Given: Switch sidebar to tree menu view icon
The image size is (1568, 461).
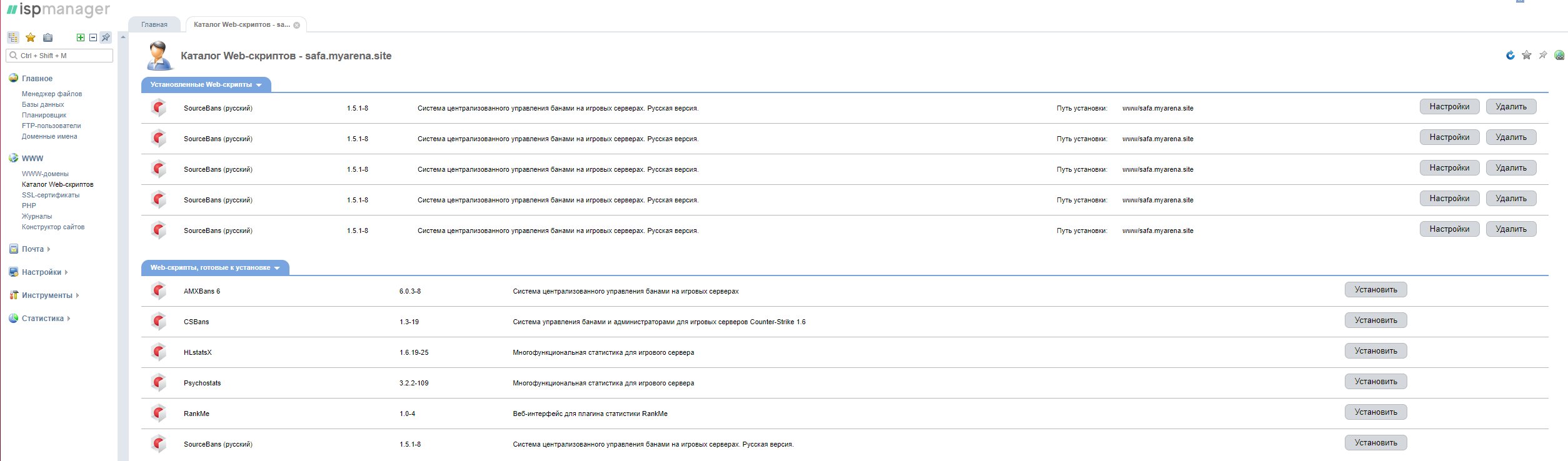Looking at the screenshot, I should point(13,37).
